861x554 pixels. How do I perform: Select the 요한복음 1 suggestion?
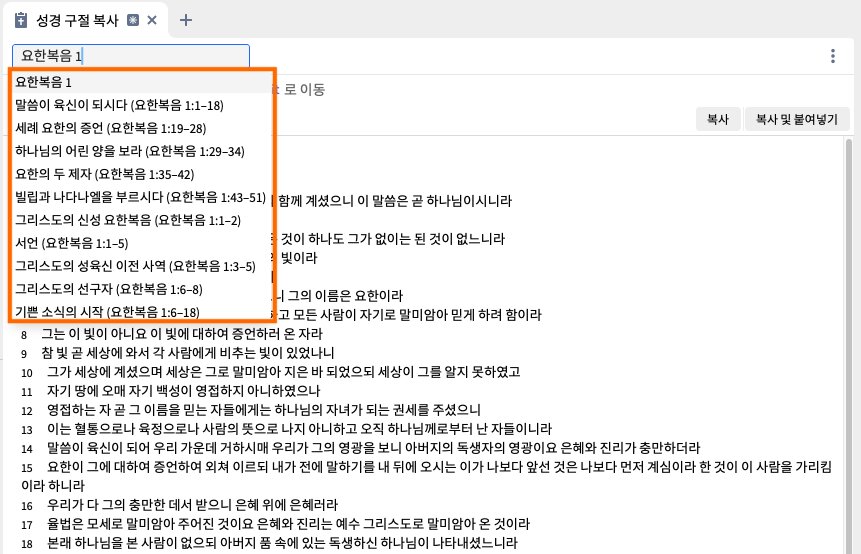click(142, 82)
